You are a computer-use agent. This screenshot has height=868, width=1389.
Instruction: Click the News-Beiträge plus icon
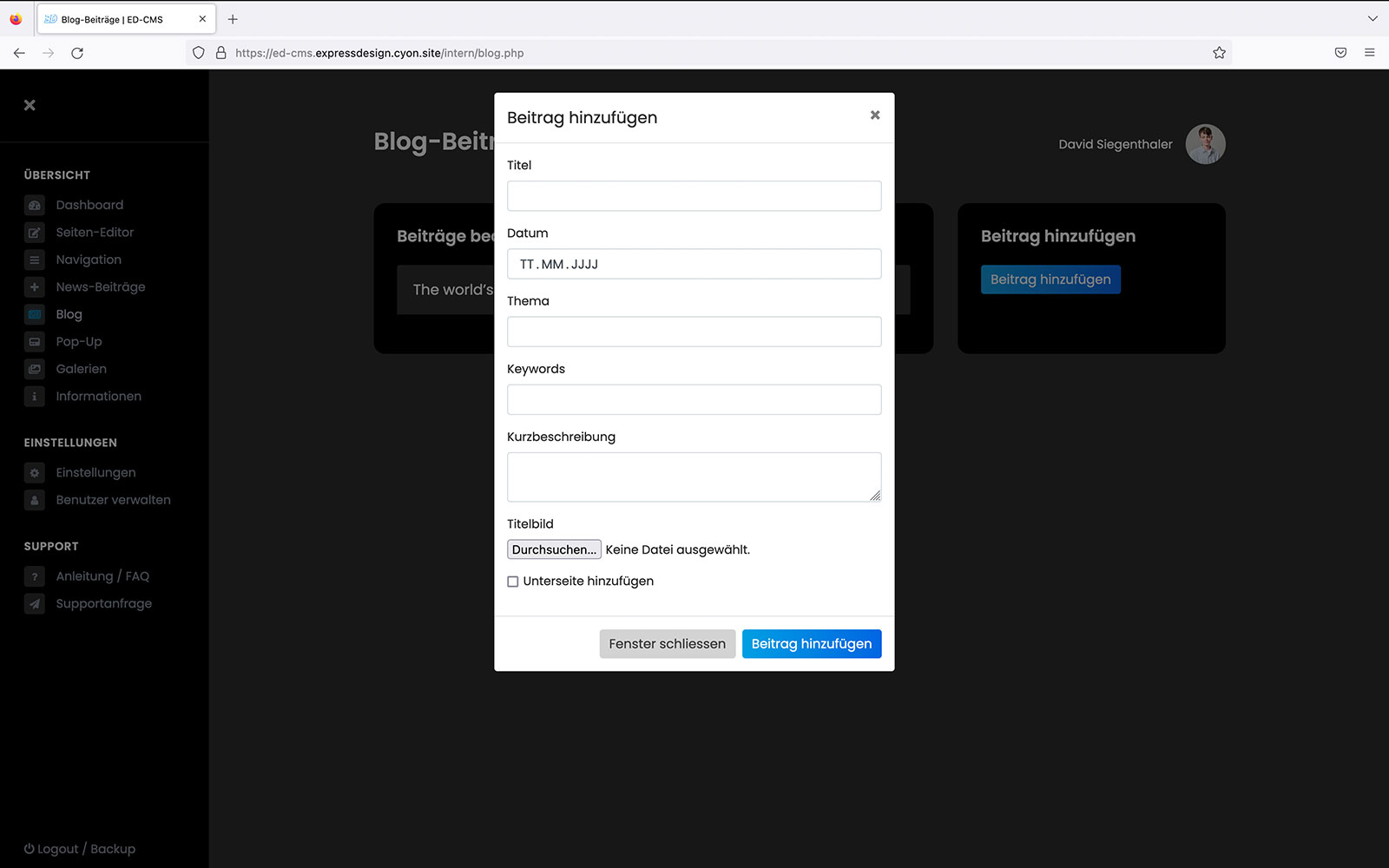point(35,287)
